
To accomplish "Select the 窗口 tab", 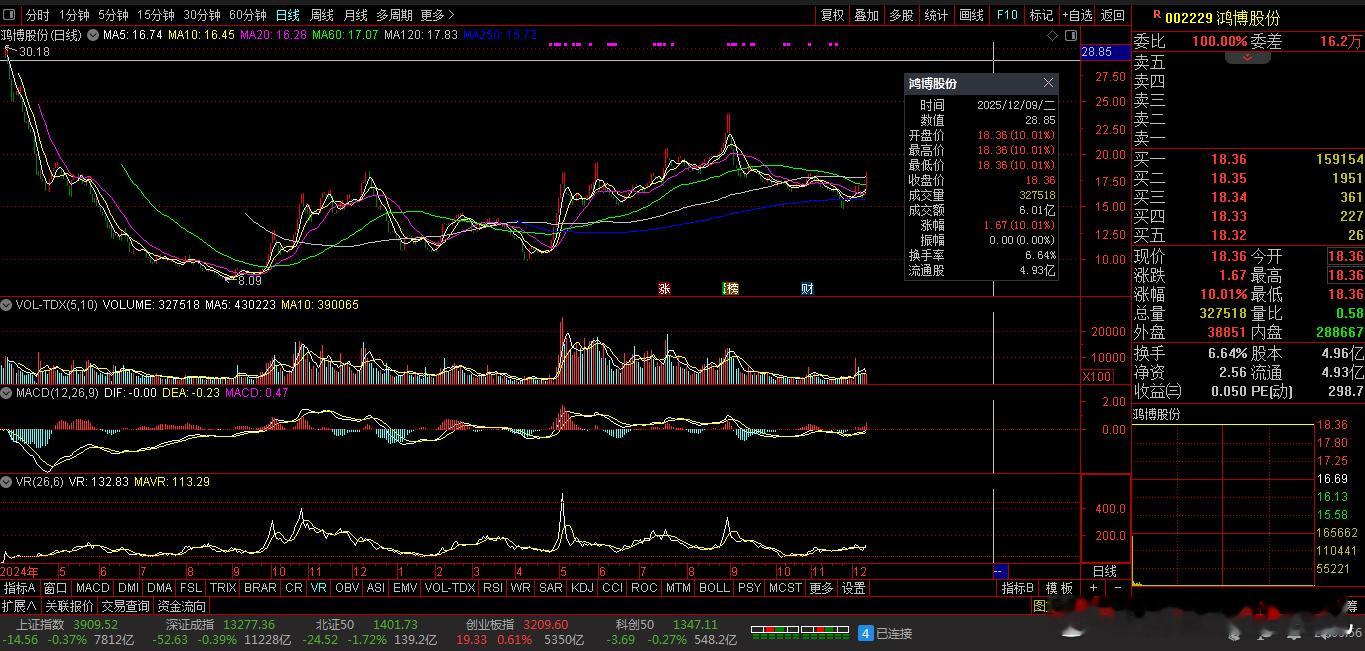I will pyautogui.click(x=56, y=588).
